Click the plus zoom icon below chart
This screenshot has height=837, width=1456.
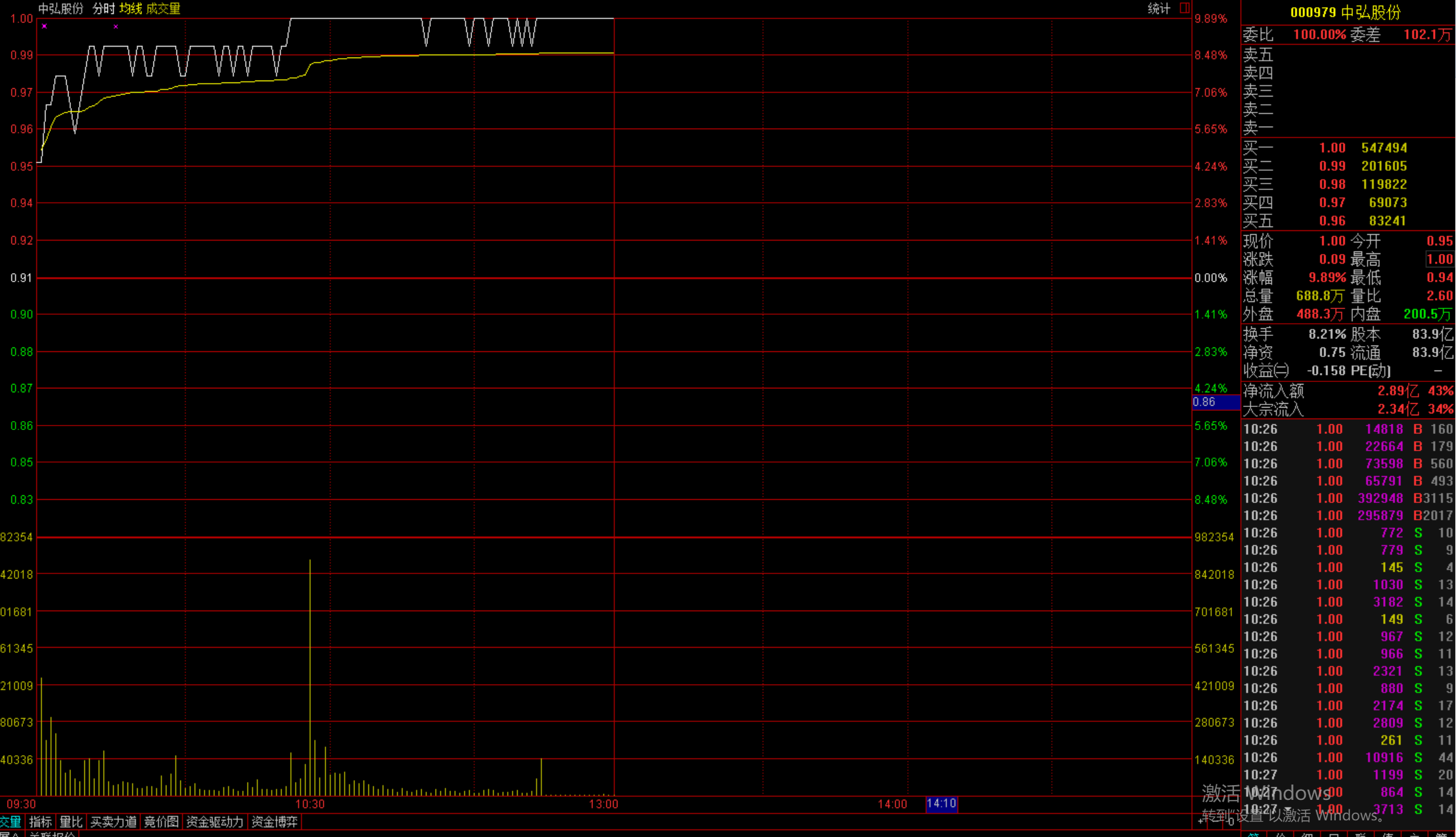coord(1201,821)
